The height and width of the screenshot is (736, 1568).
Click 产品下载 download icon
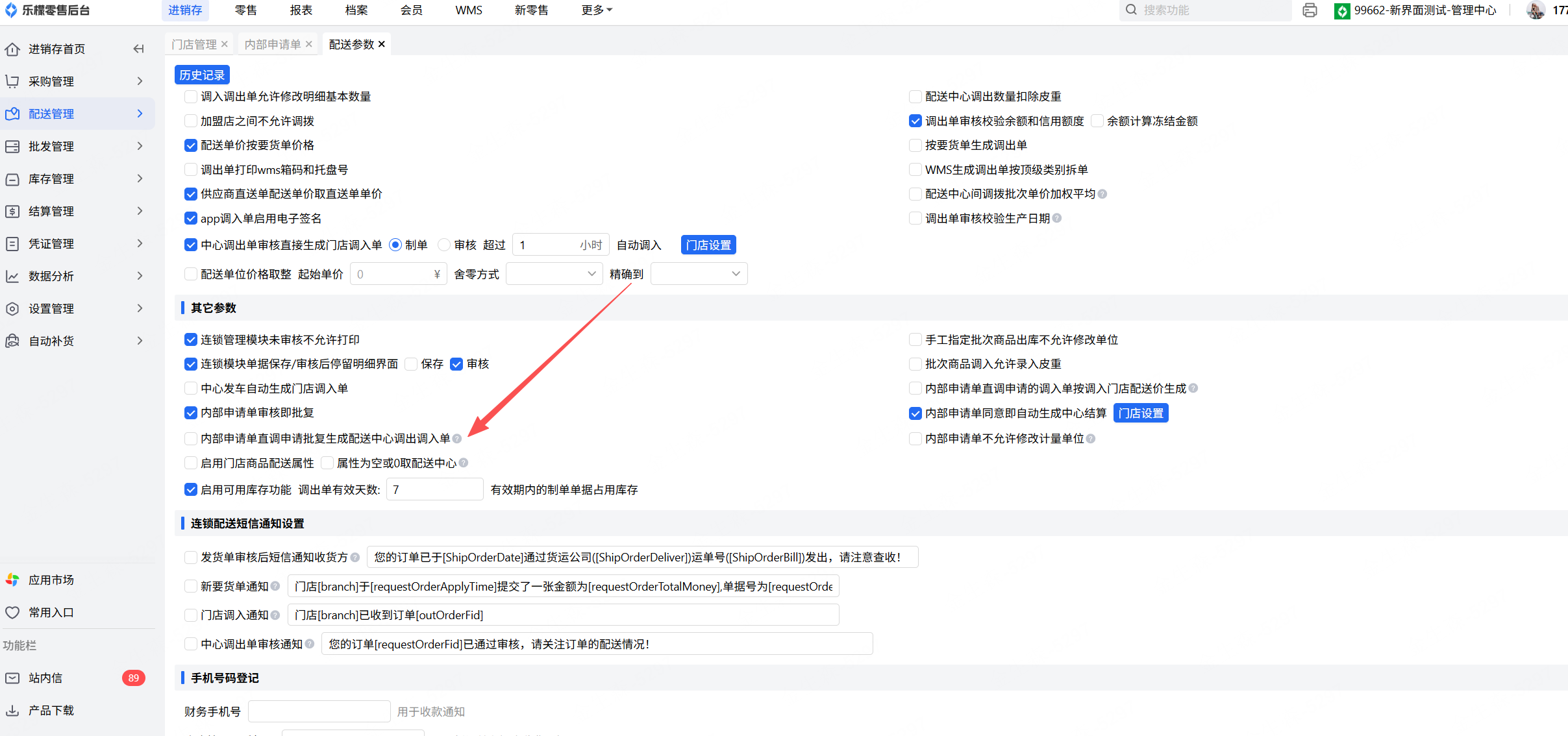pos(12,710)
